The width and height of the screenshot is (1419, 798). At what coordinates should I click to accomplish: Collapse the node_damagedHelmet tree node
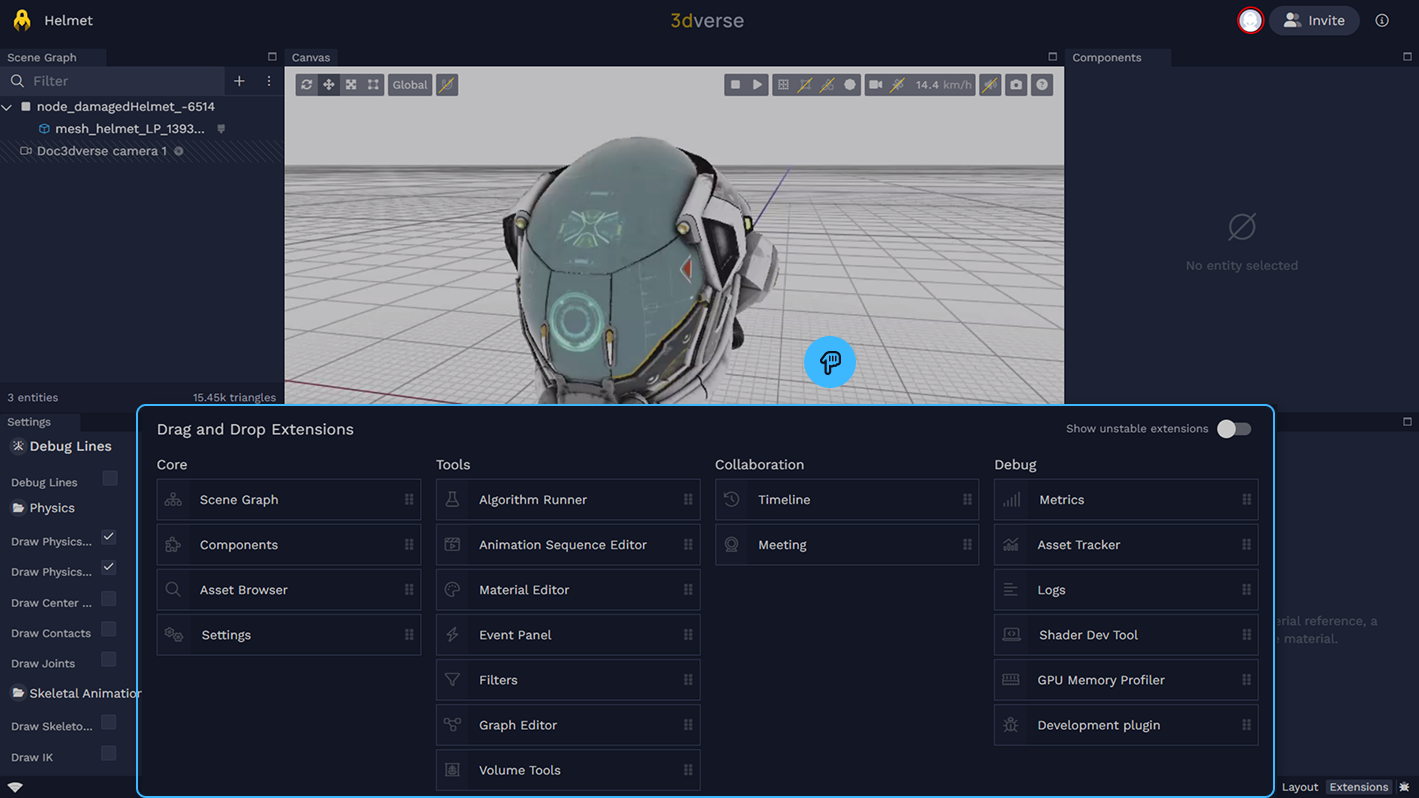point(8,107)
